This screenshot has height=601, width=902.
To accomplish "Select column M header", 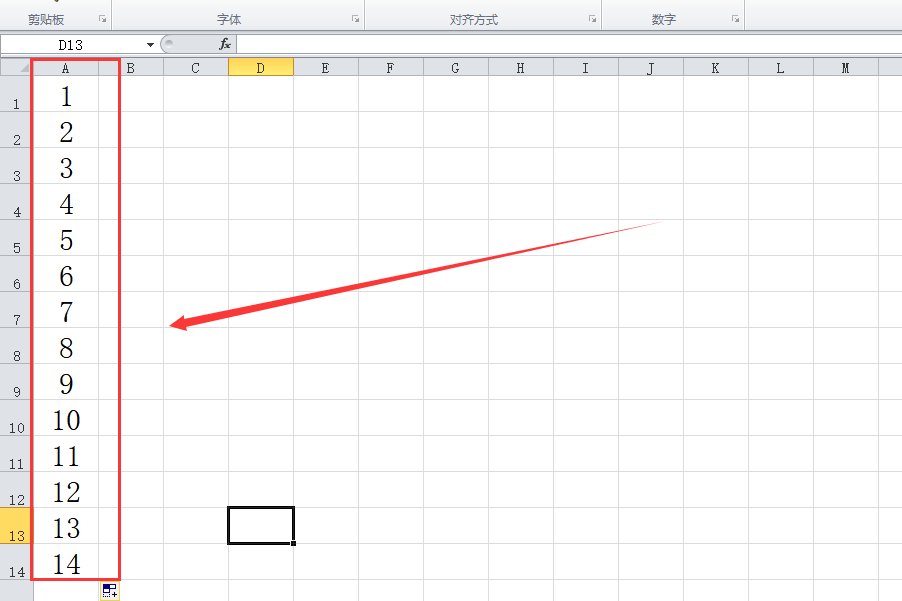I will pos(845,68).
